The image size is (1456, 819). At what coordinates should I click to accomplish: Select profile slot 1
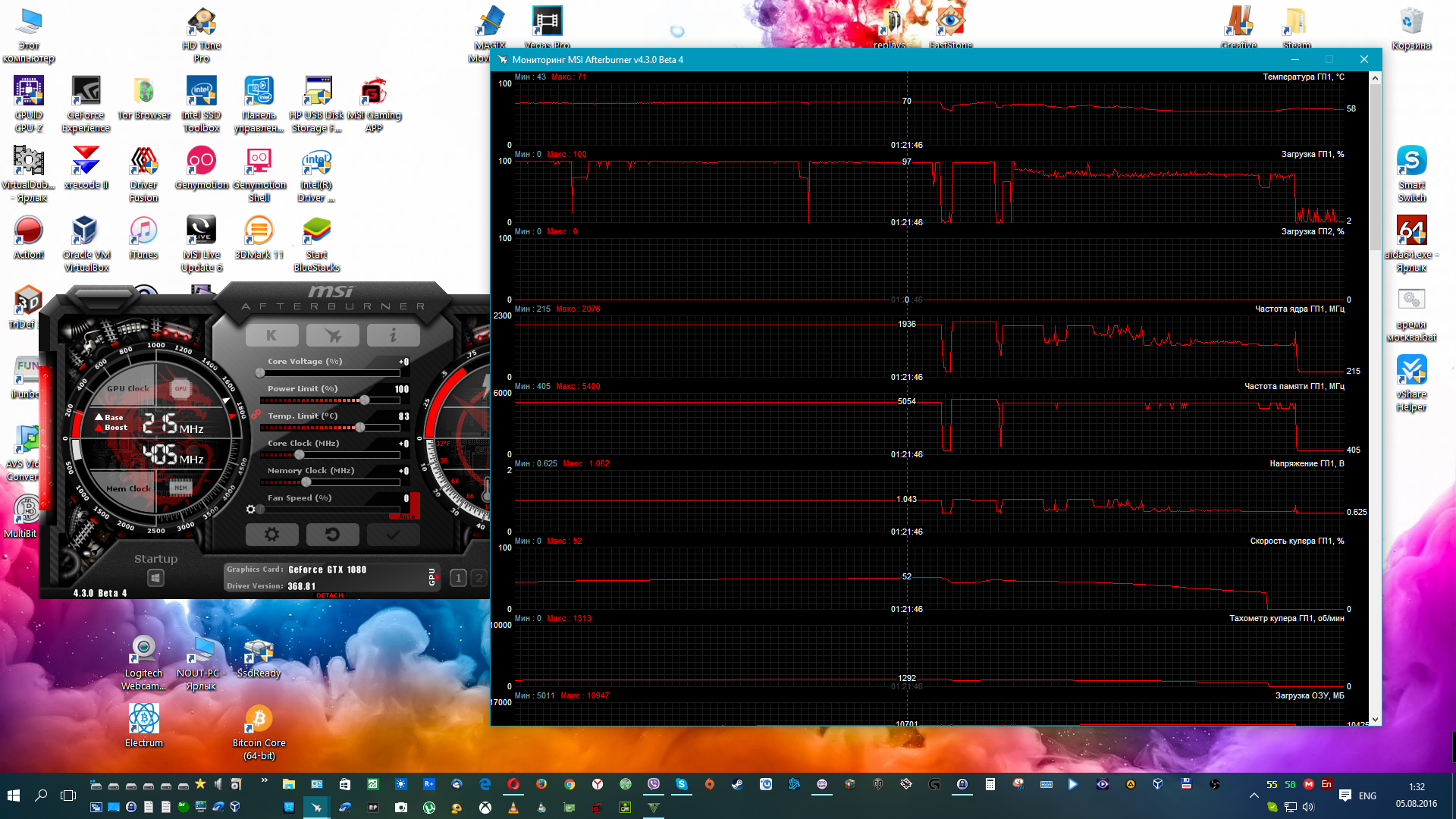click(458, 579)
